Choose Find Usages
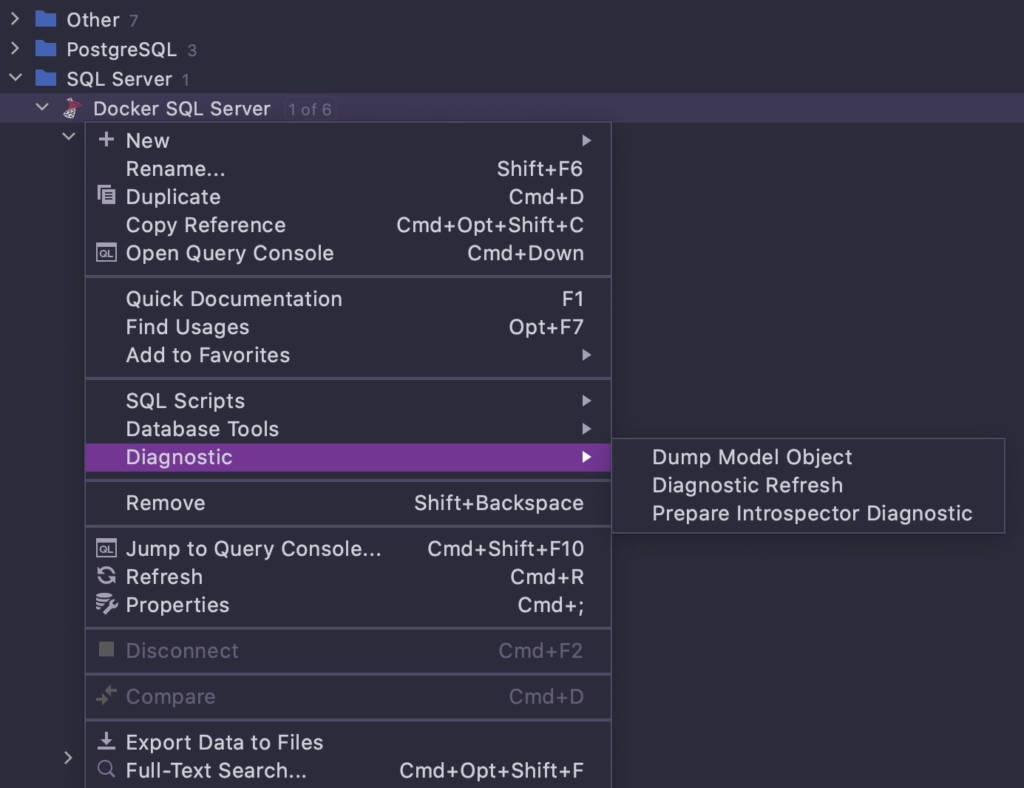Image resolution: width=1024 pixels, height=788 pixels. 348,327
